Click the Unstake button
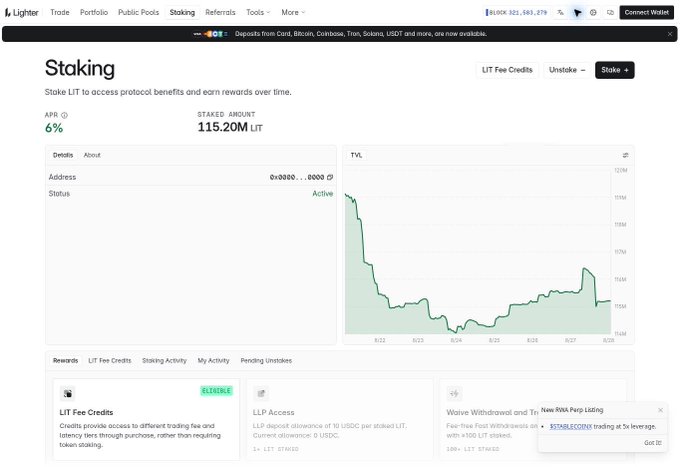 (x=567, y=70)
